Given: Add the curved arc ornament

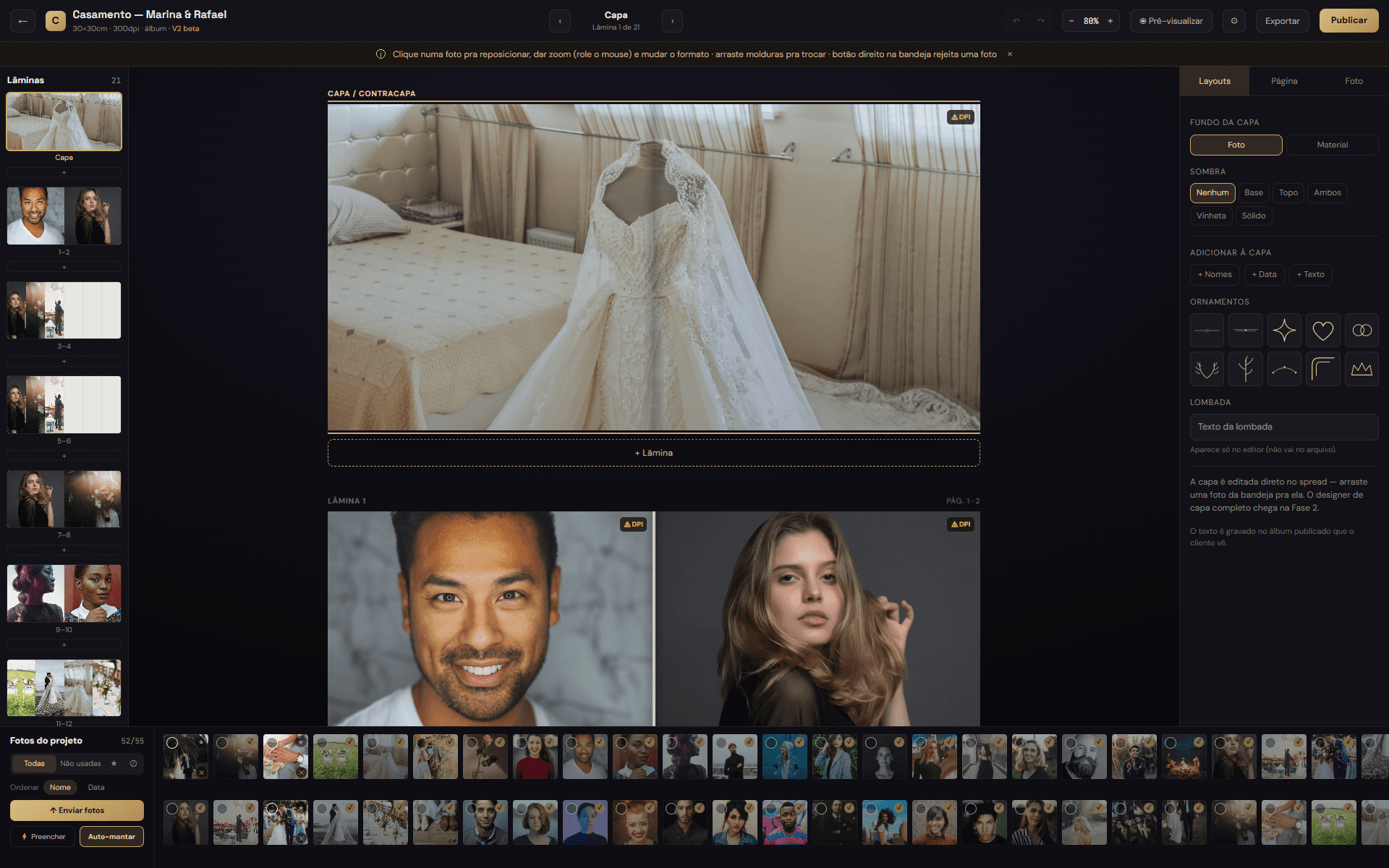Looking at the screenshot, I should [x=1284, y=369].
